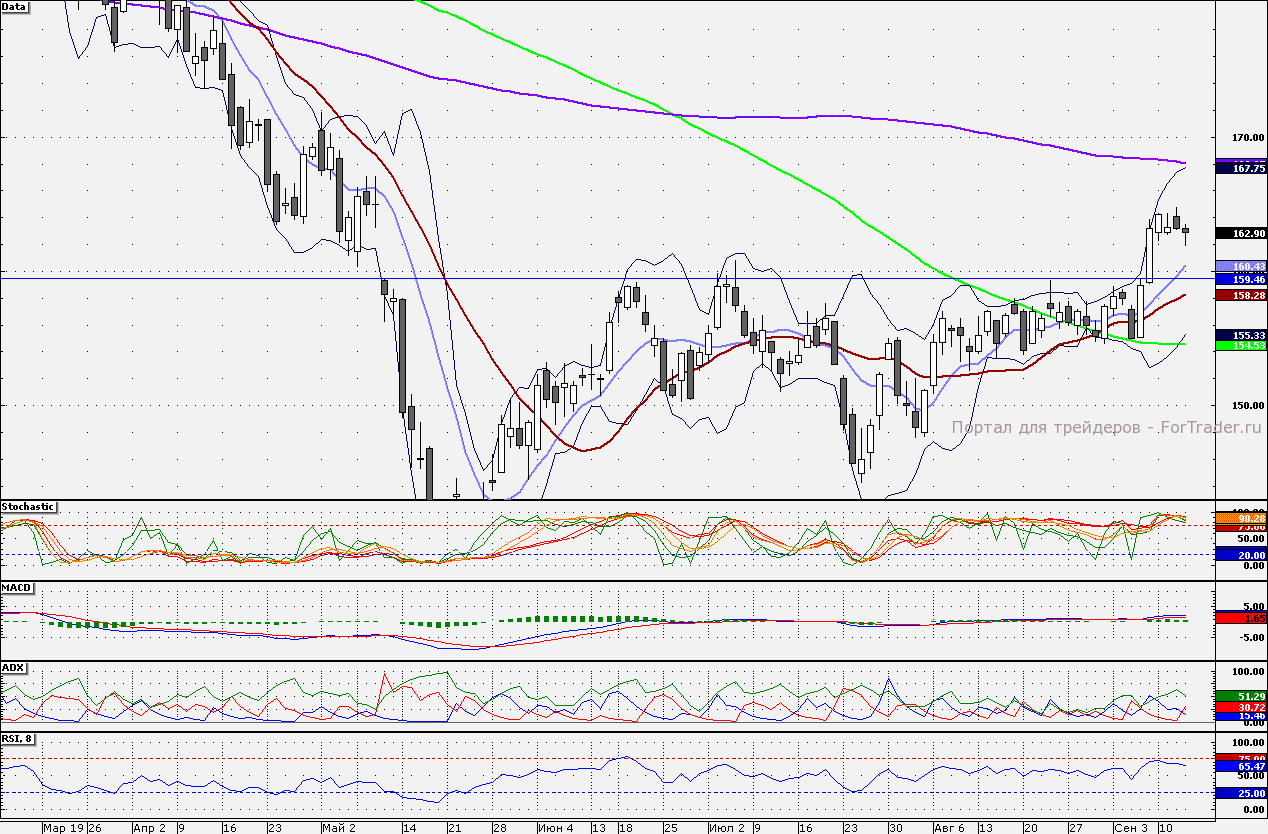Screen dimensions: 1268x834
Task: Click the 25.00 RSI level tag
Action: (x=1241, y=793)
